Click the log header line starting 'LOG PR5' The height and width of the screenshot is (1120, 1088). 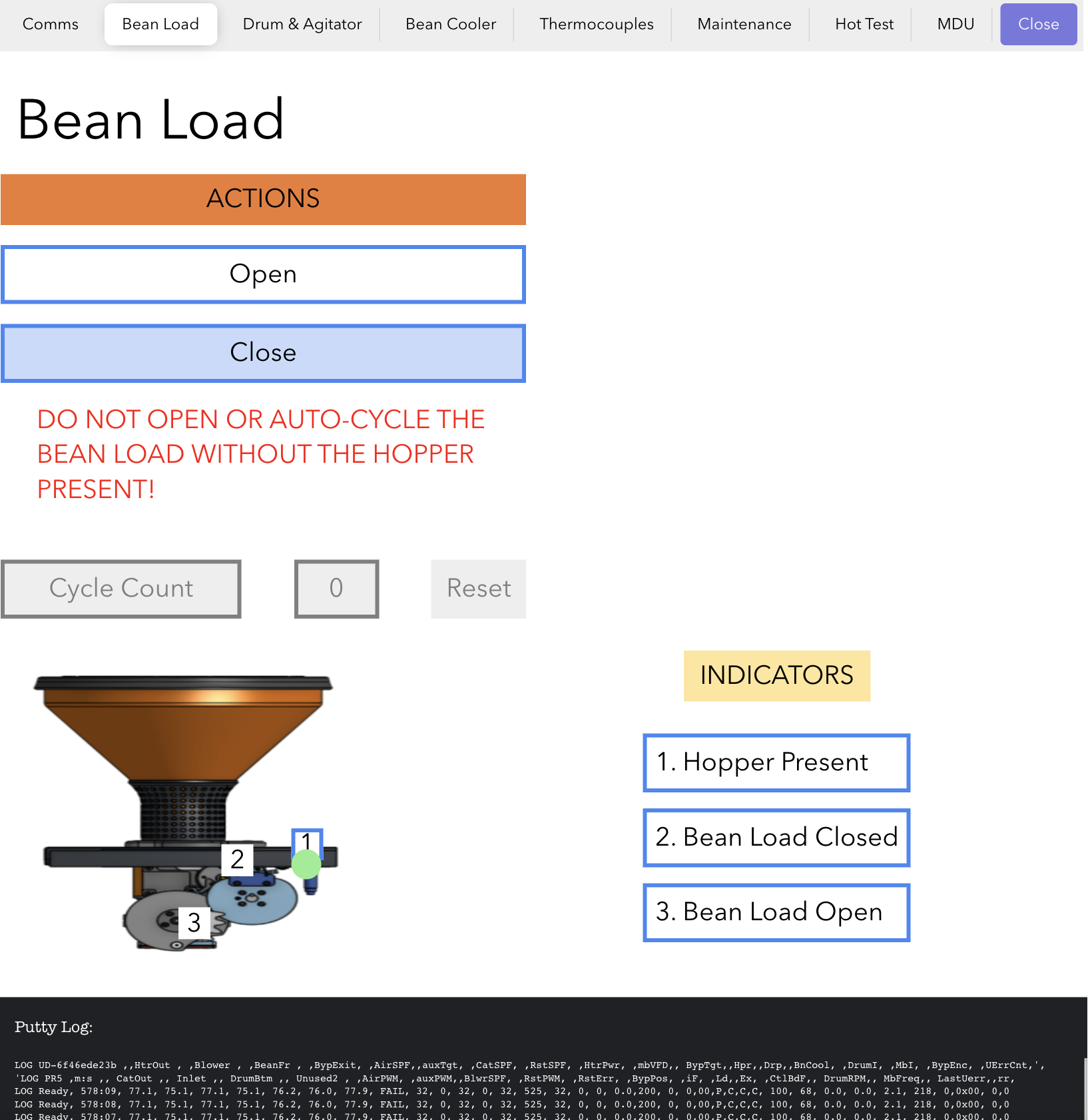coord(514,1079)
